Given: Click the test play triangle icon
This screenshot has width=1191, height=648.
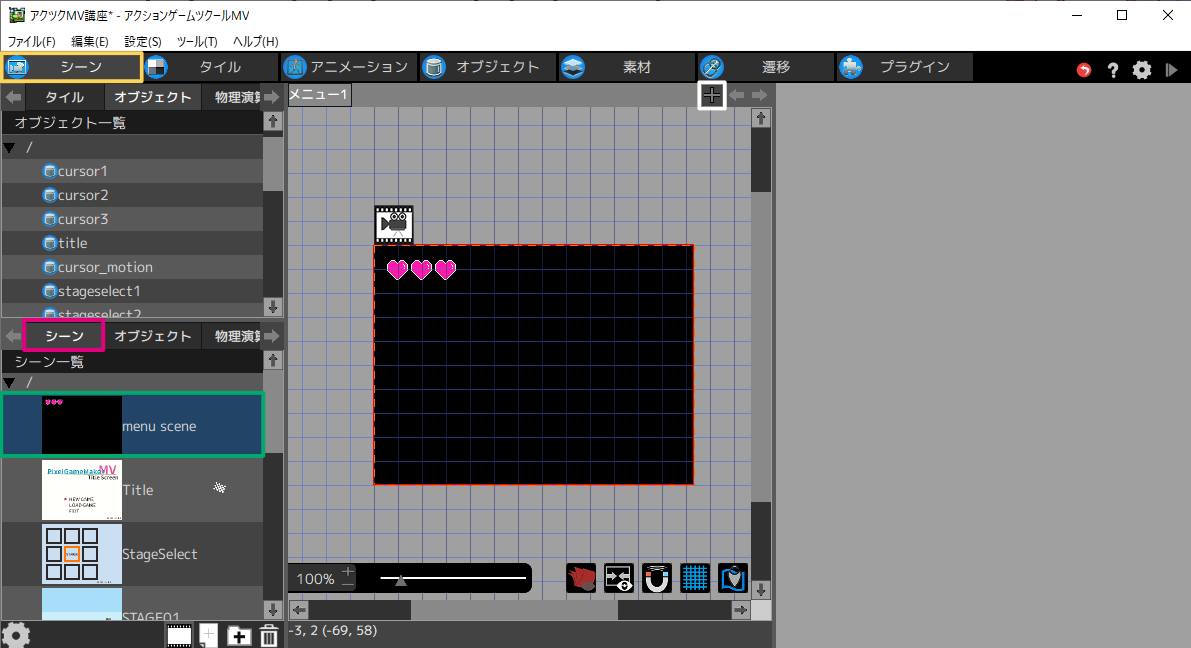Looking at the screenshot, I should point(1171,70).
